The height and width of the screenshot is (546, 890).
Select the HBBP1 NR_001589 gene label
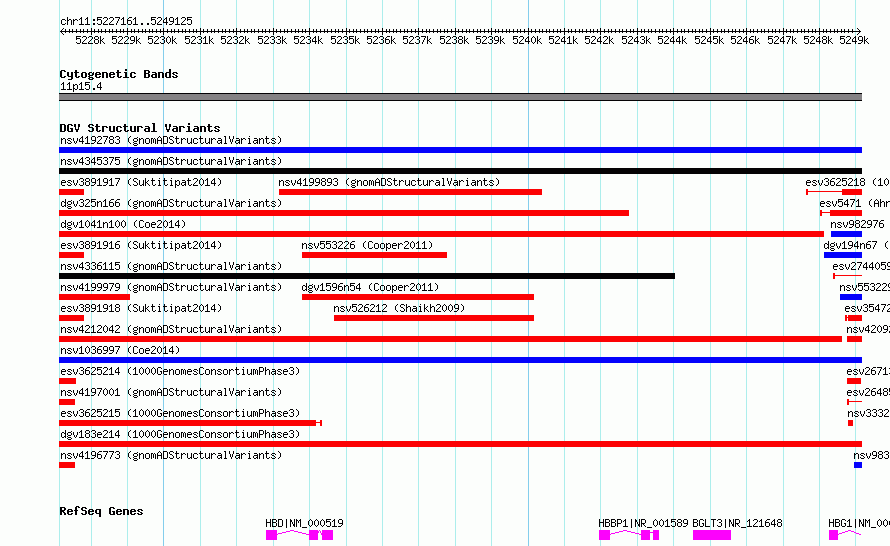(643, 523)
